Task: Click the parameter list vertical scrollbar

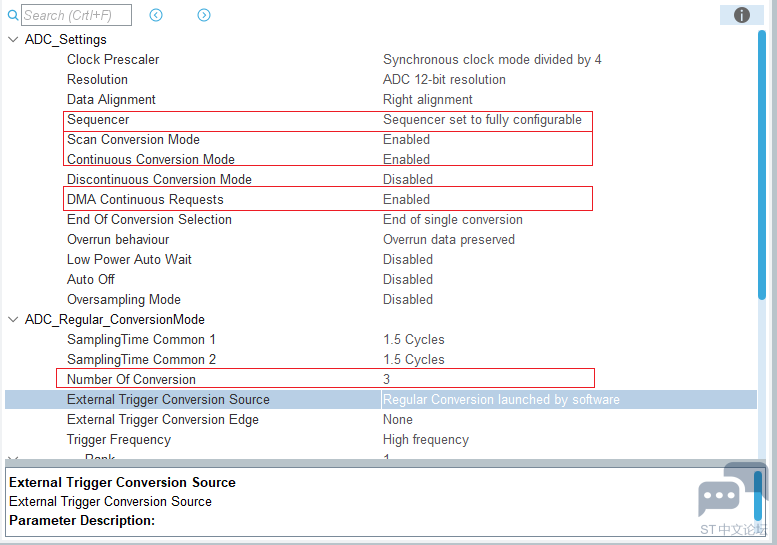Action: click(x=762, y=165)
